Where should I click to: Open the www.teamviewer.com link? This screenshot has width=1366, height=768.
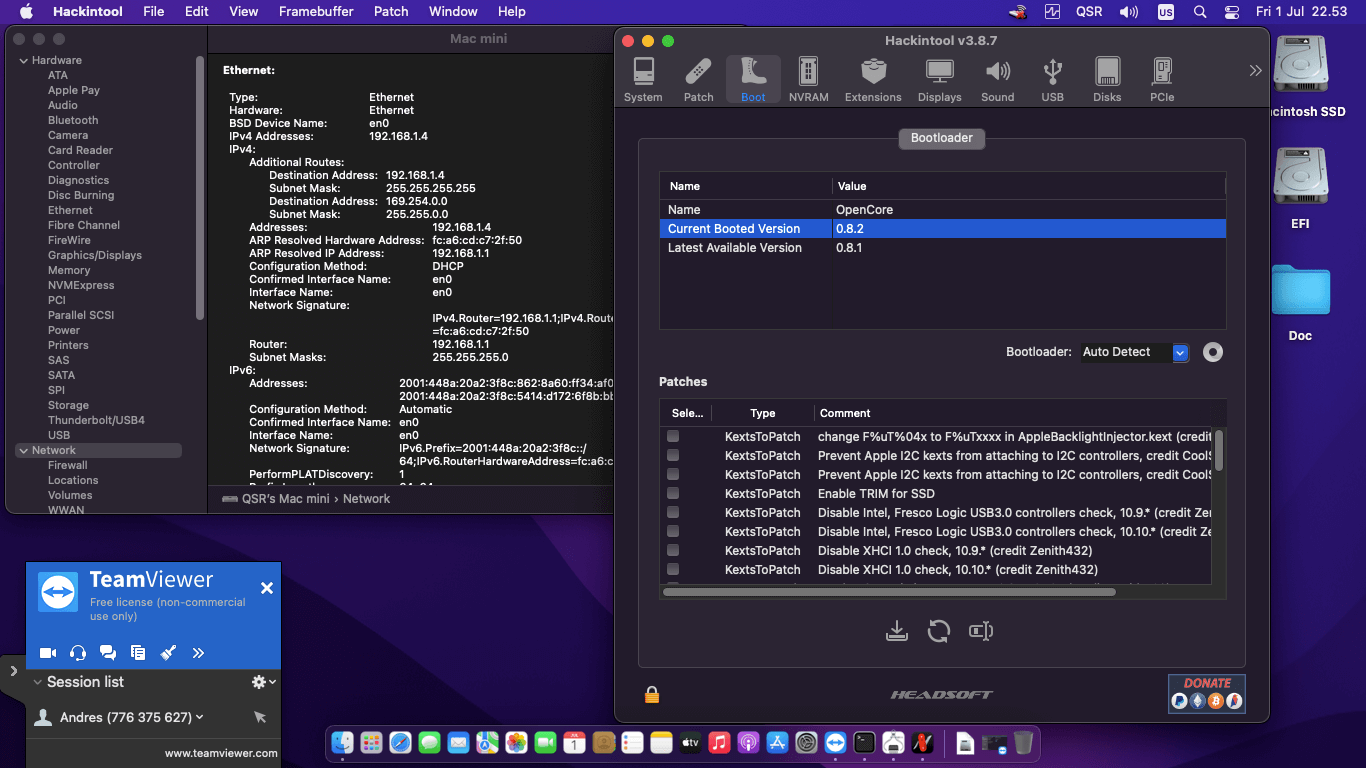(221, 753)
